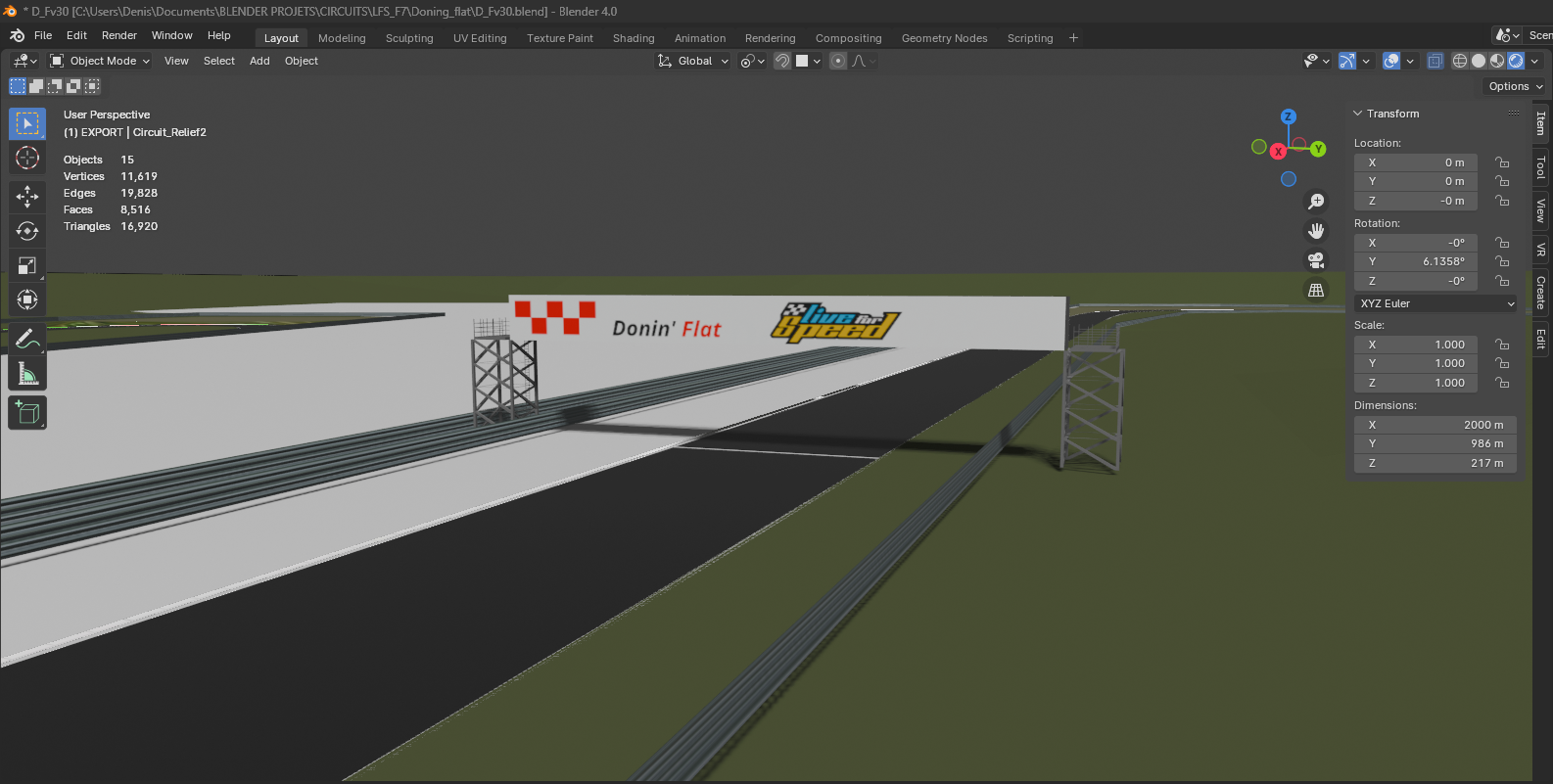1553x784 pixels.
Task: Open the viewport Add menu
Action: [259, 61]
